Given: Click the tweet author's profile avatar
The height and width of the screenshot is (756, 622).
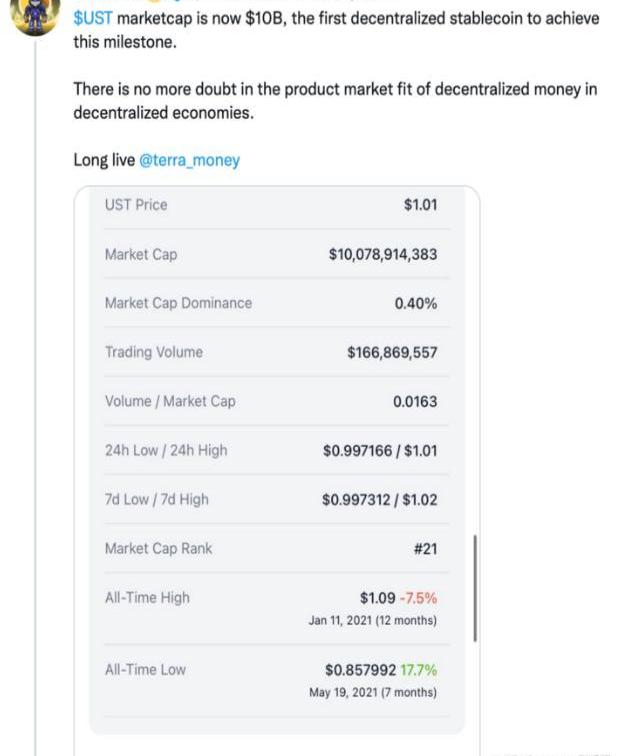Looking at the screenshot, I should 41,15.
